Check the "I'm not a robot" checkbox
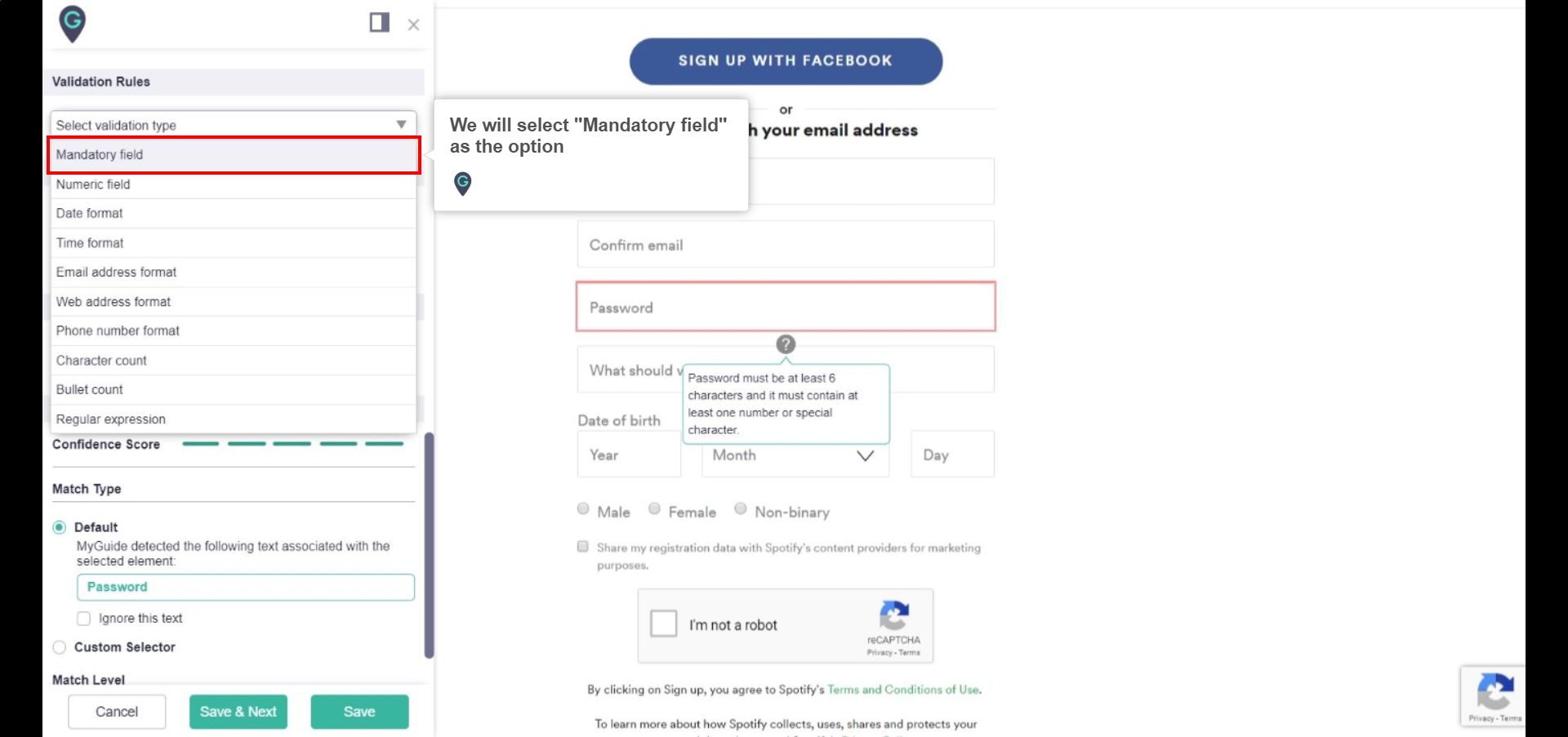1568x737 pixels. [664, 624]
